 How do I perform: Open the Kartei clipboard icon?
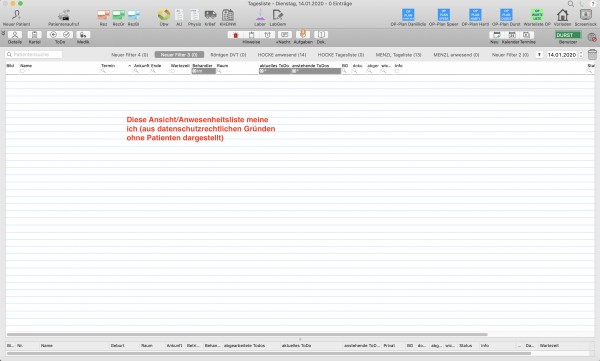coord(34,35)
